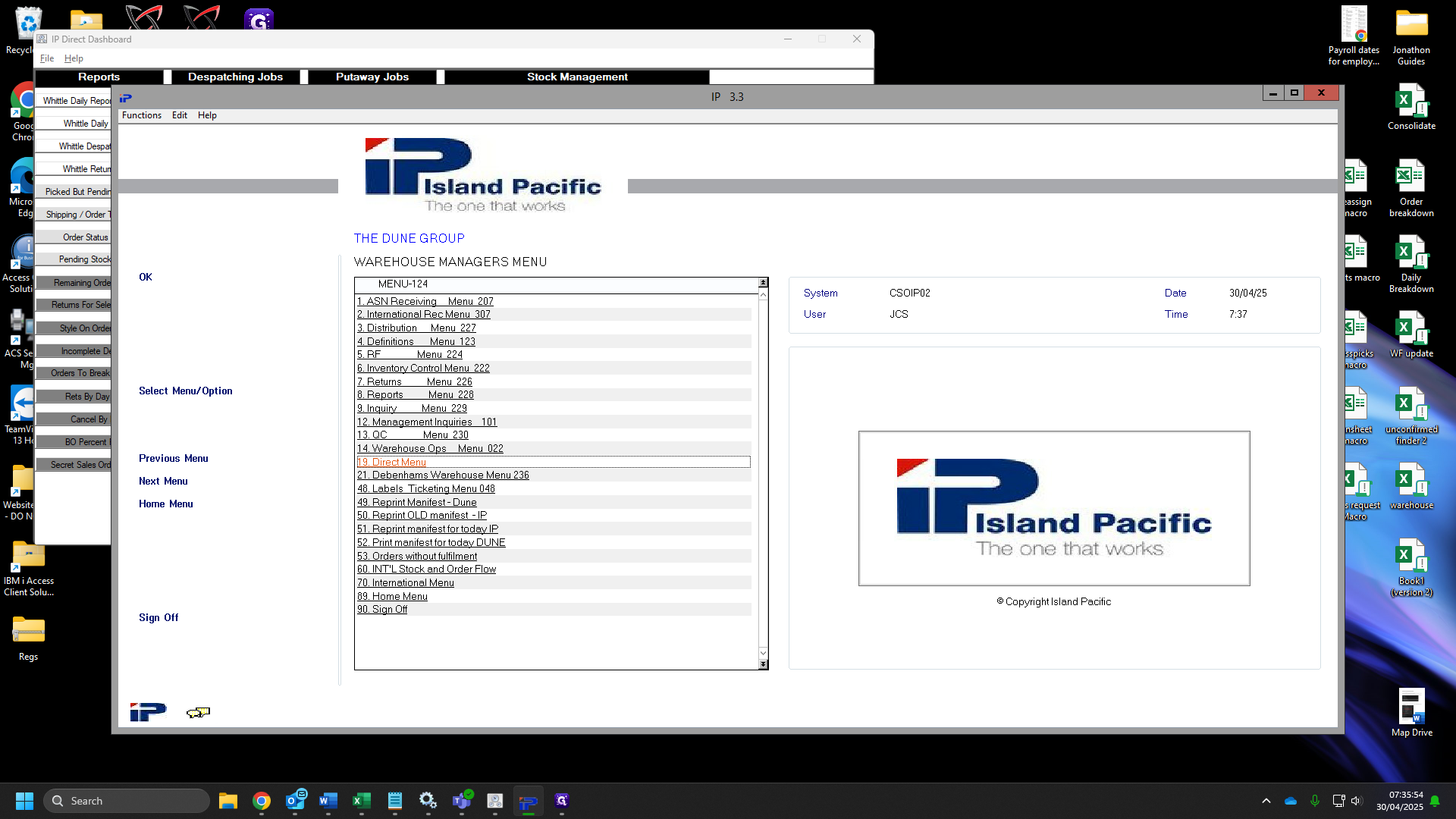Open the File menu in IP Direct Dashboard
The width and height of the screenshot is (1456, 819).
[47, 58]
